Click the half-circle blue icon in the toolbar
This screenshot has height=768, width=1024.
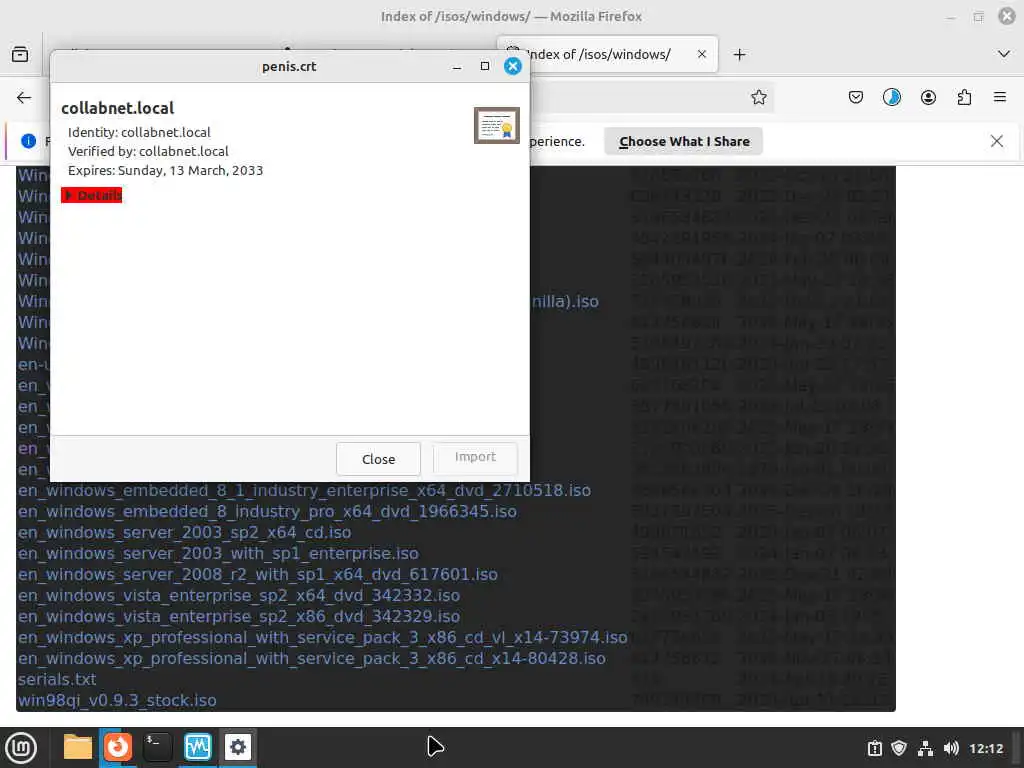pos(891,98)
